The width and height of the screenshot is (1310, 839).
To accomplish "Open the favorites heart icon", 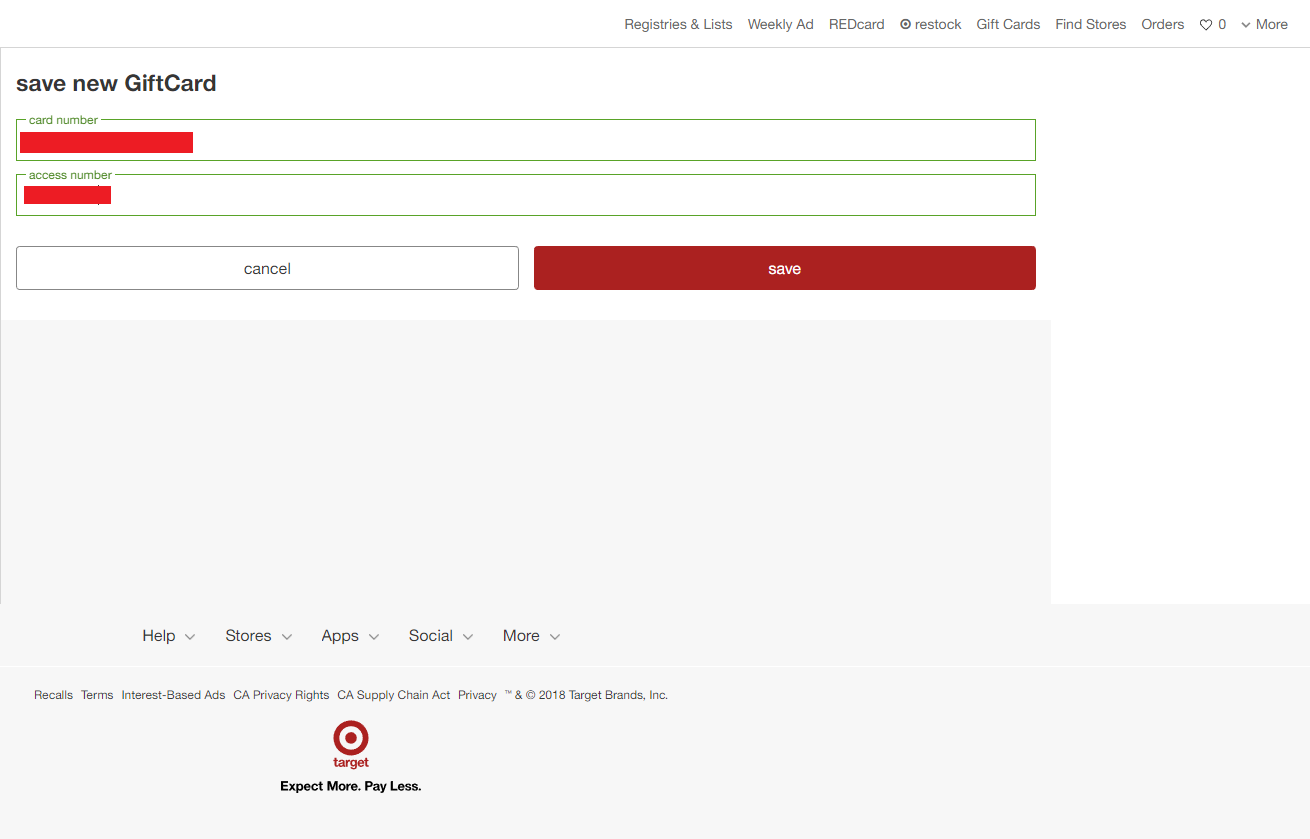I will point(1206,25).
